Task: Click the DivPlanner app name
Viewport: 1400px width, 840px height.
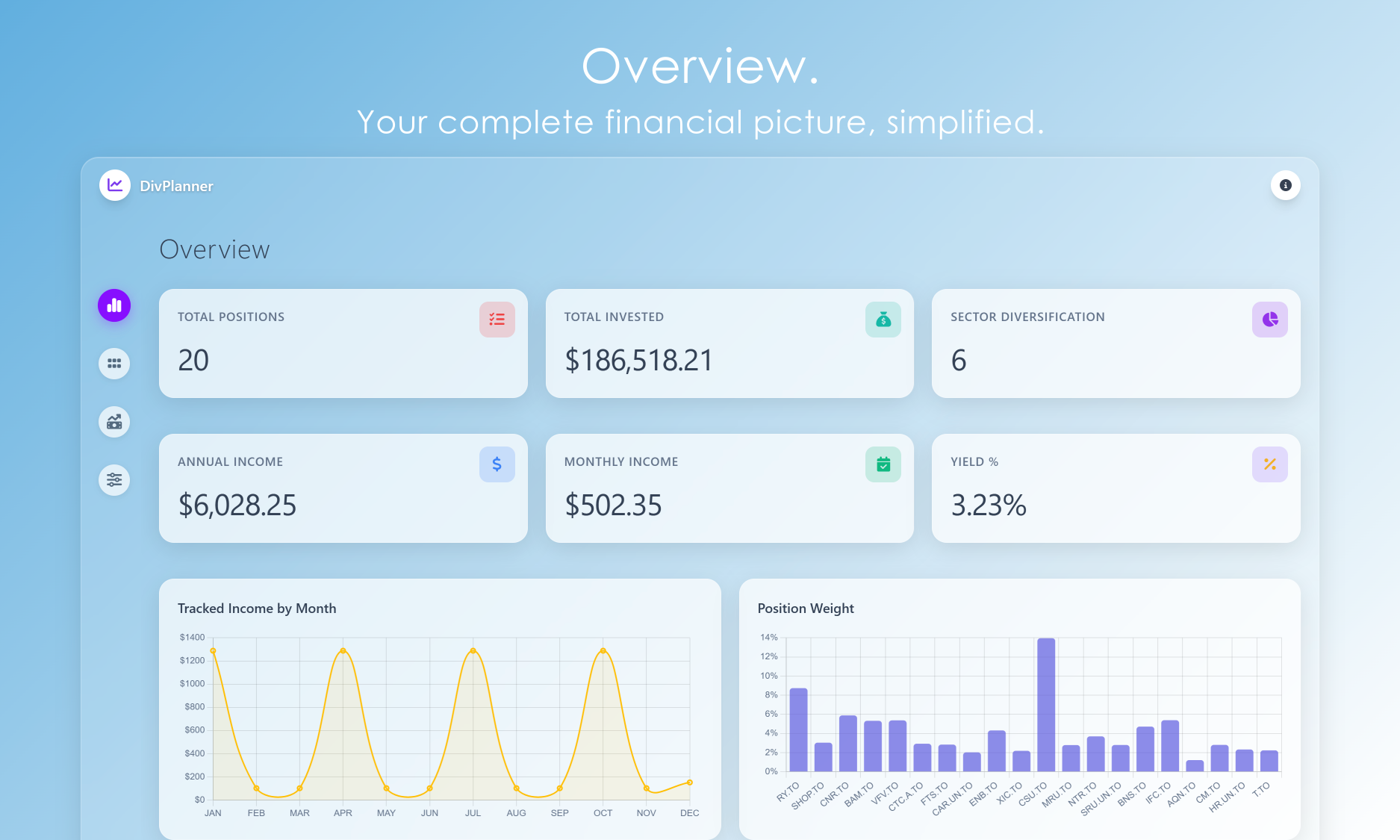Action: coord(176,186)
